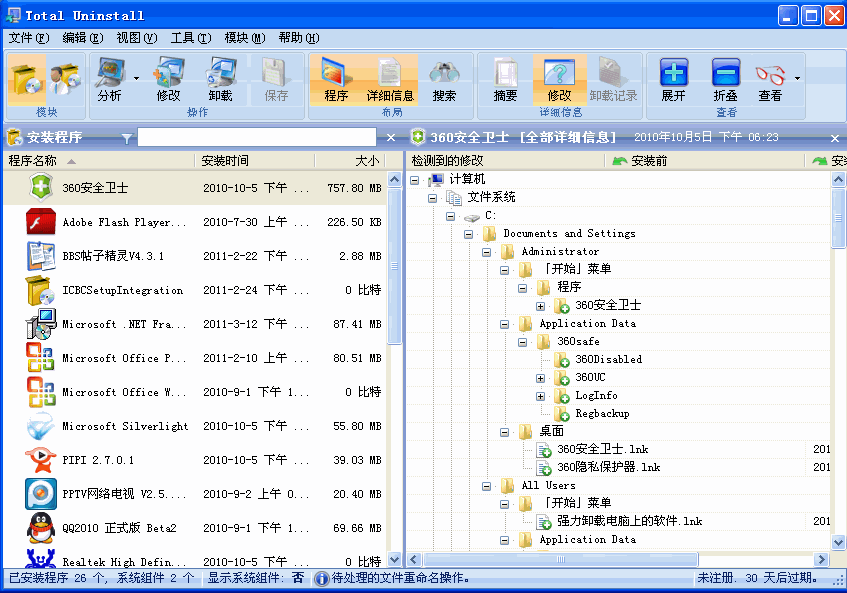Open the 视图 menu
Screen dimensions: 847x593
tap(137, 38)
